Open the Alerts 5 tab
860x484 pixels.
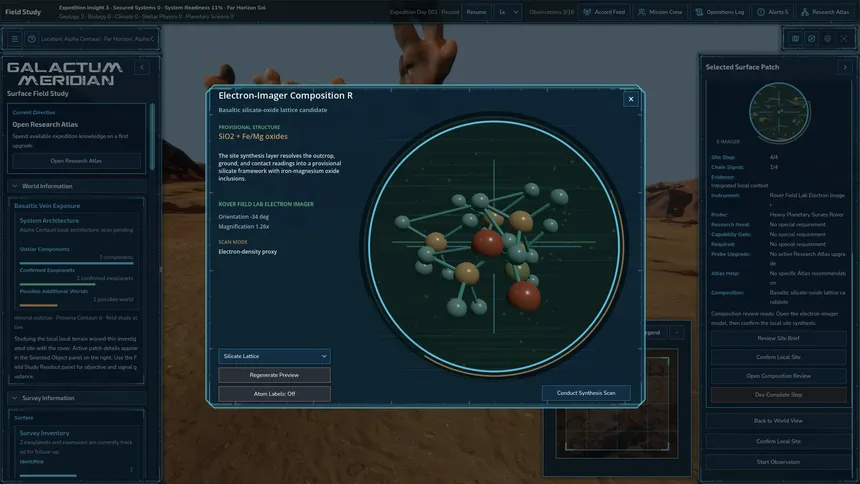coord(772,12)
